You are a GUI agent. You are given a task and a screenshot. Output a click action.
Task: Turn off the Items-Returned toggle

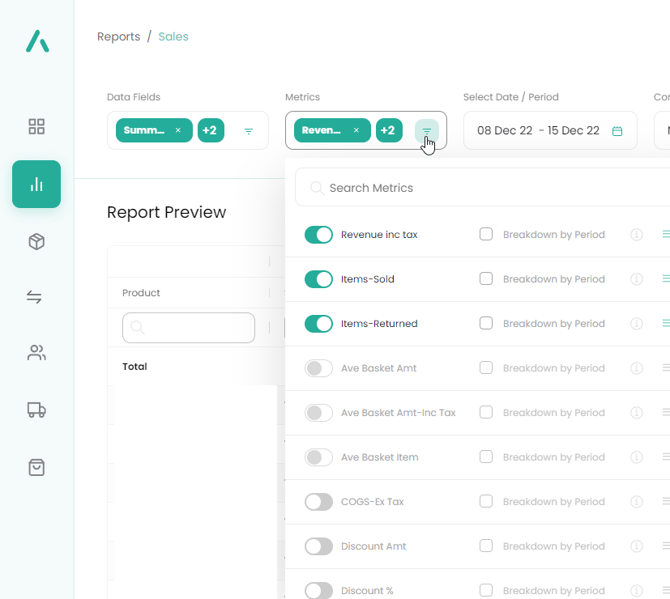pyautogui.click(x=318, y=324)
